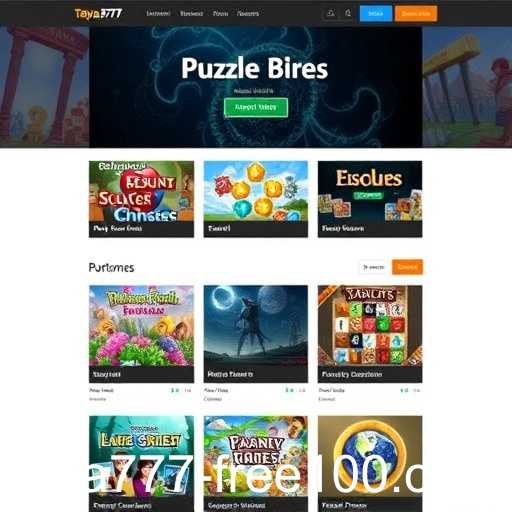Open the Eisolies game thumbnail
Image resolution: width=512 pixels, height=512 pixels.
(x=370, y=199)
